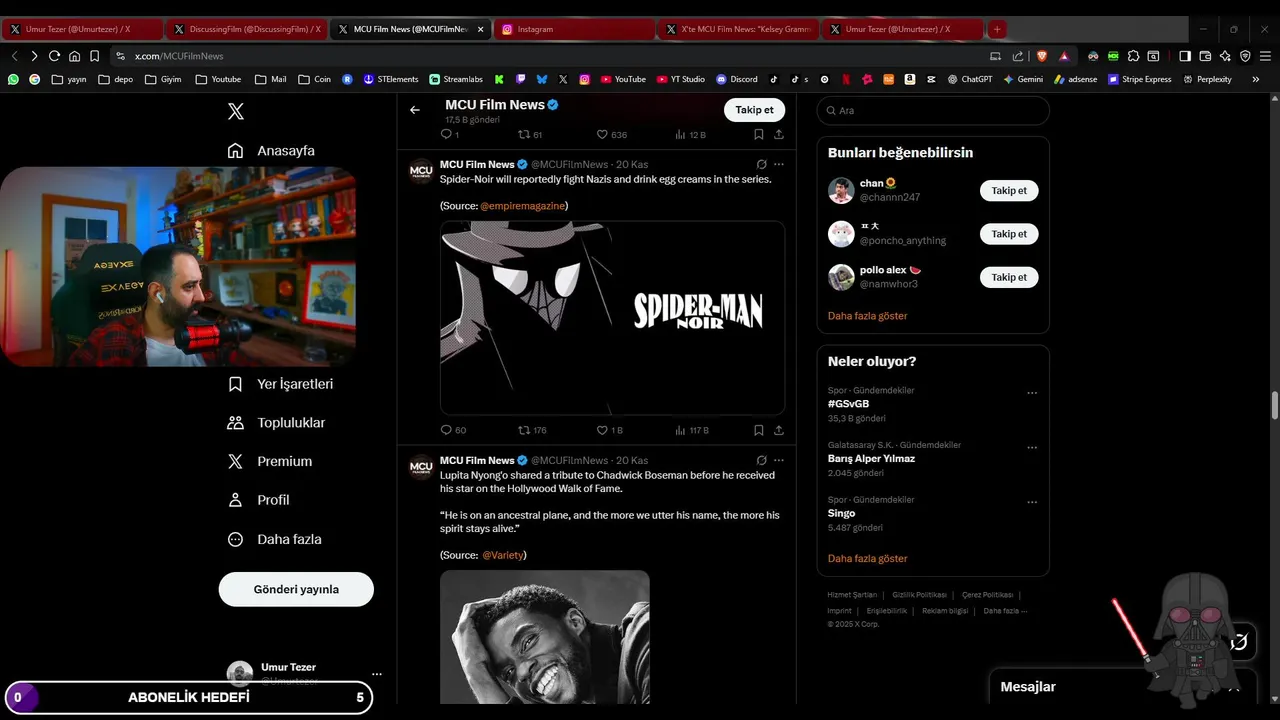Click the Brave Shields lion icon
This screenshot has height=720, width=1280.
pos(1041,56)
